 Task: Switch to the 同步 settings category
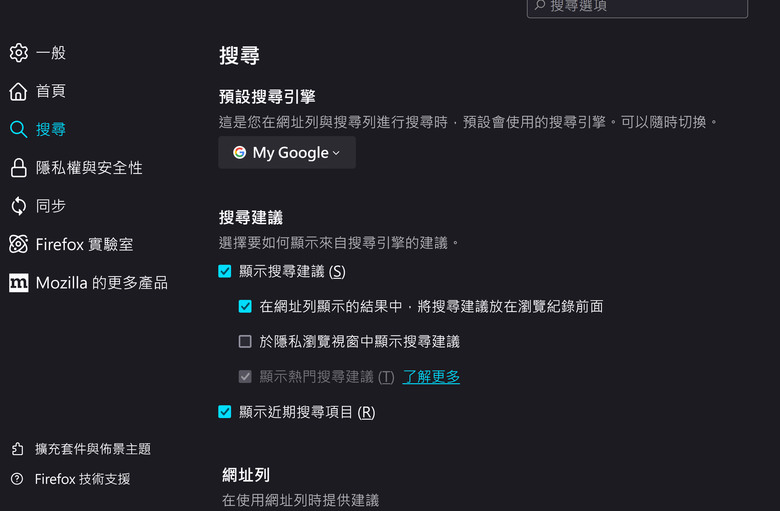51,206
